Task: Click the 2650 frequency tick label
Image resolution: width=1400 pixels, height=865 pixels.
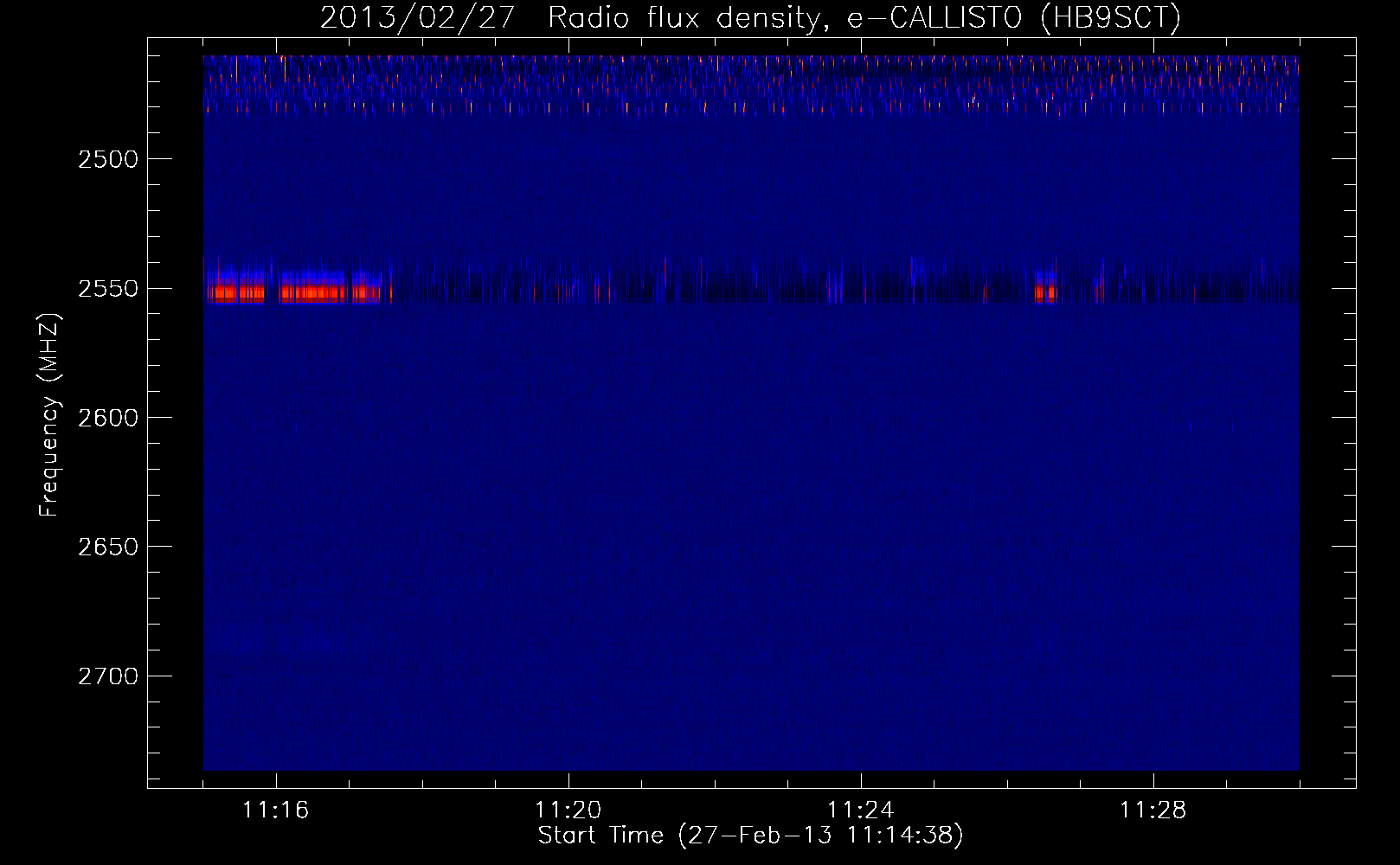Action: [x=108, y=547]
